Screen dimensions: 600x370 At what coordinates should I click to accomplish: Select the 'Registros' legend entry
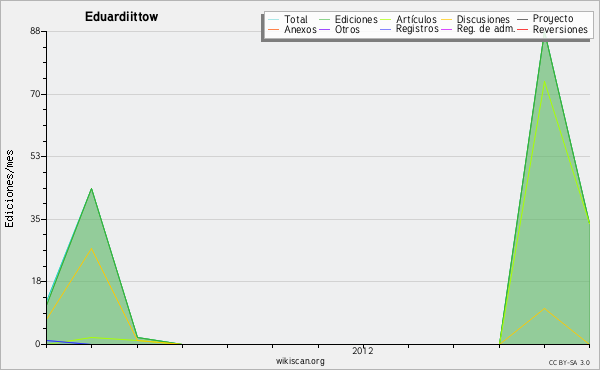point(417,29)
